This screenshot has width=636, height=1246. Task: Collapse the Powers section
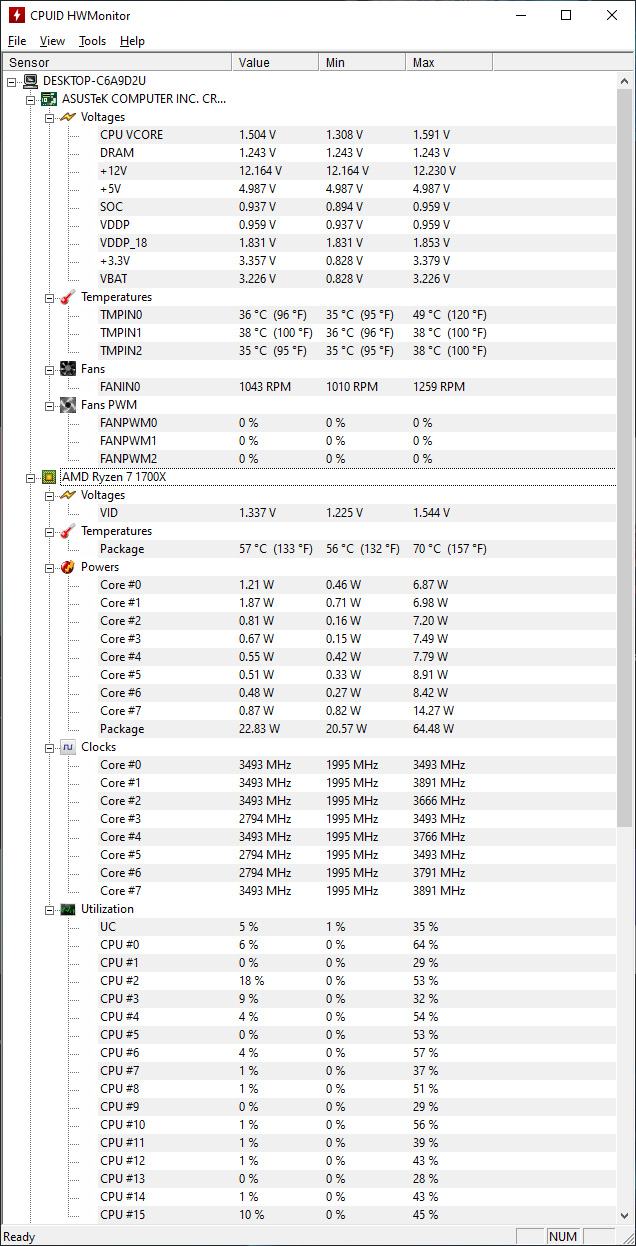pos(50,567)
